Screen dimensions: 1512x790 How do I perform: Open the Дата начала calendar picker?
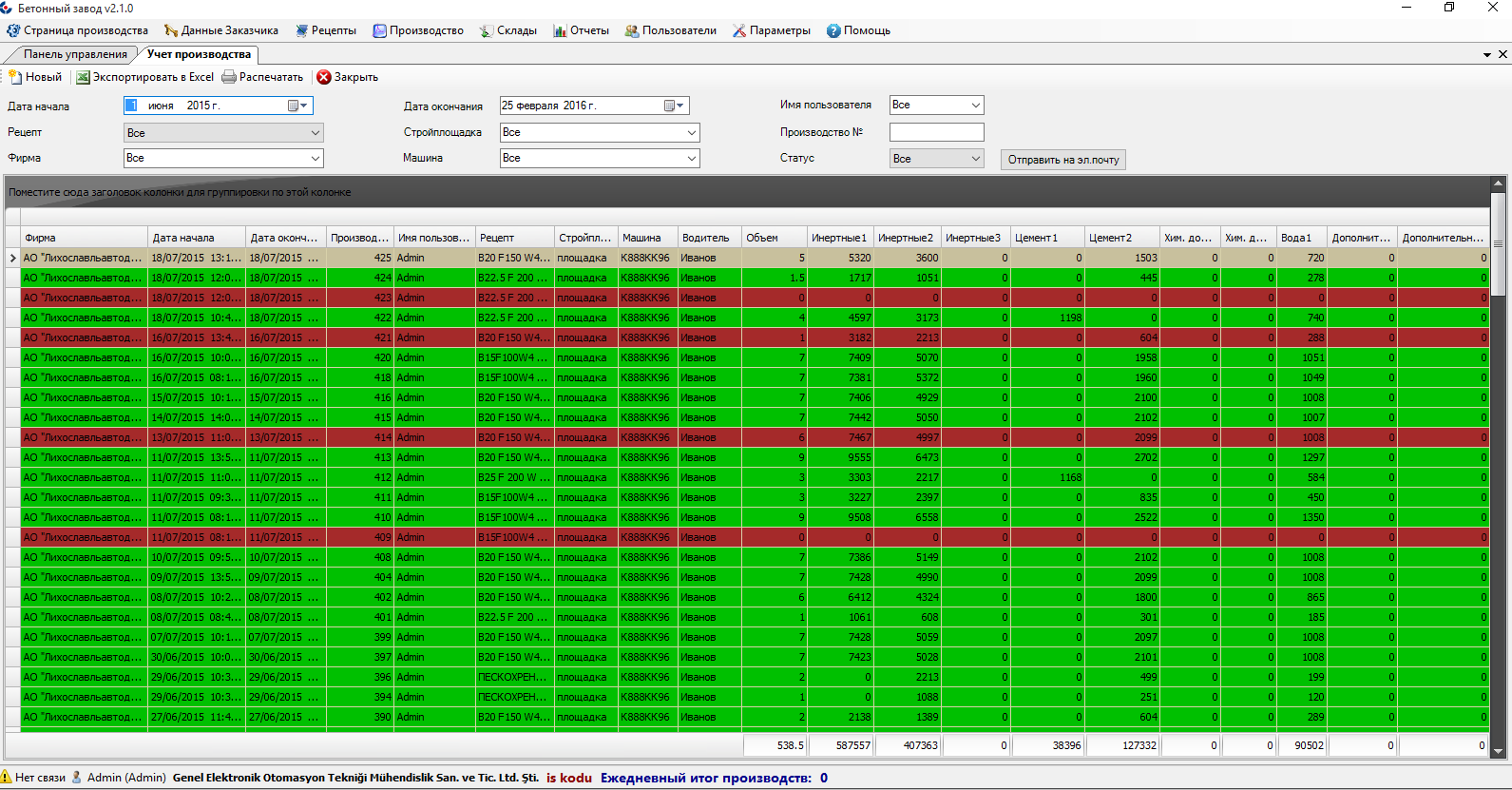(297, 106)
